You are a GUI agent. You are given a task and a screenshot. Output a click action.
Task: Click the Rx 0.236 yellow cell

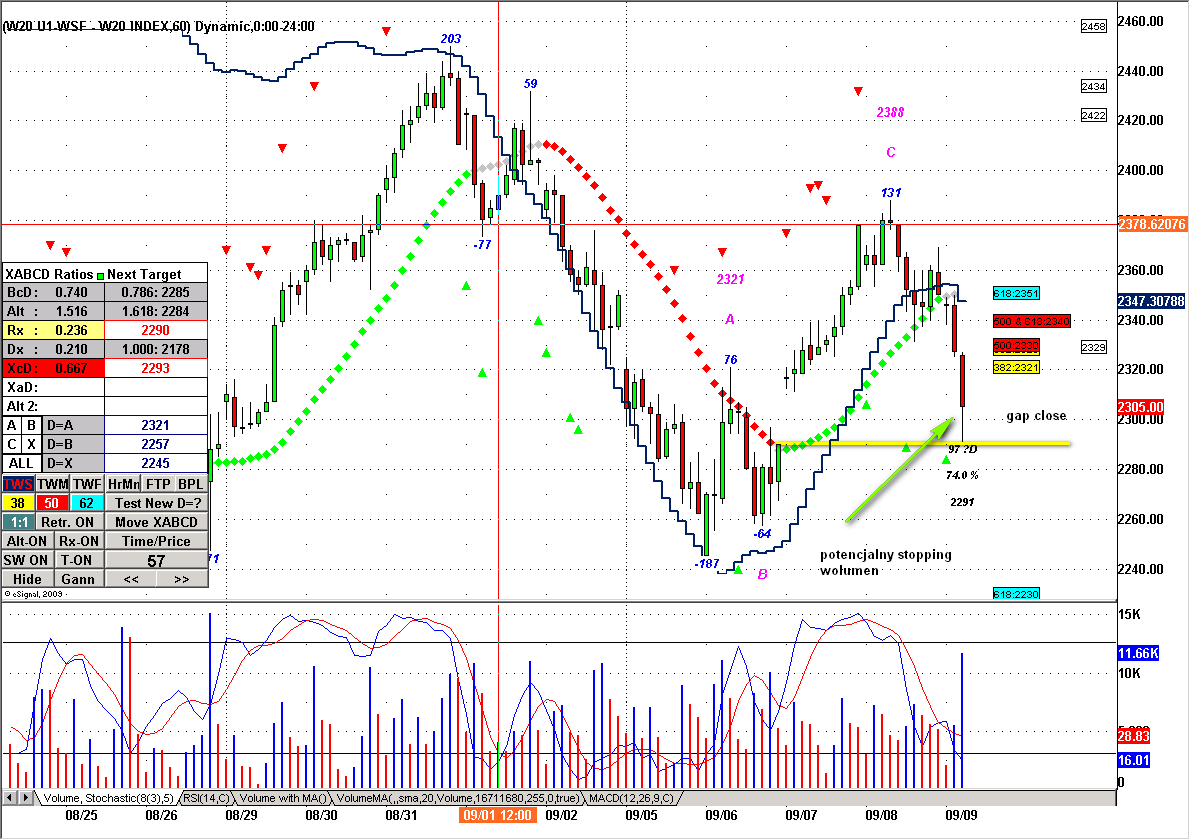tap(53, 330)
